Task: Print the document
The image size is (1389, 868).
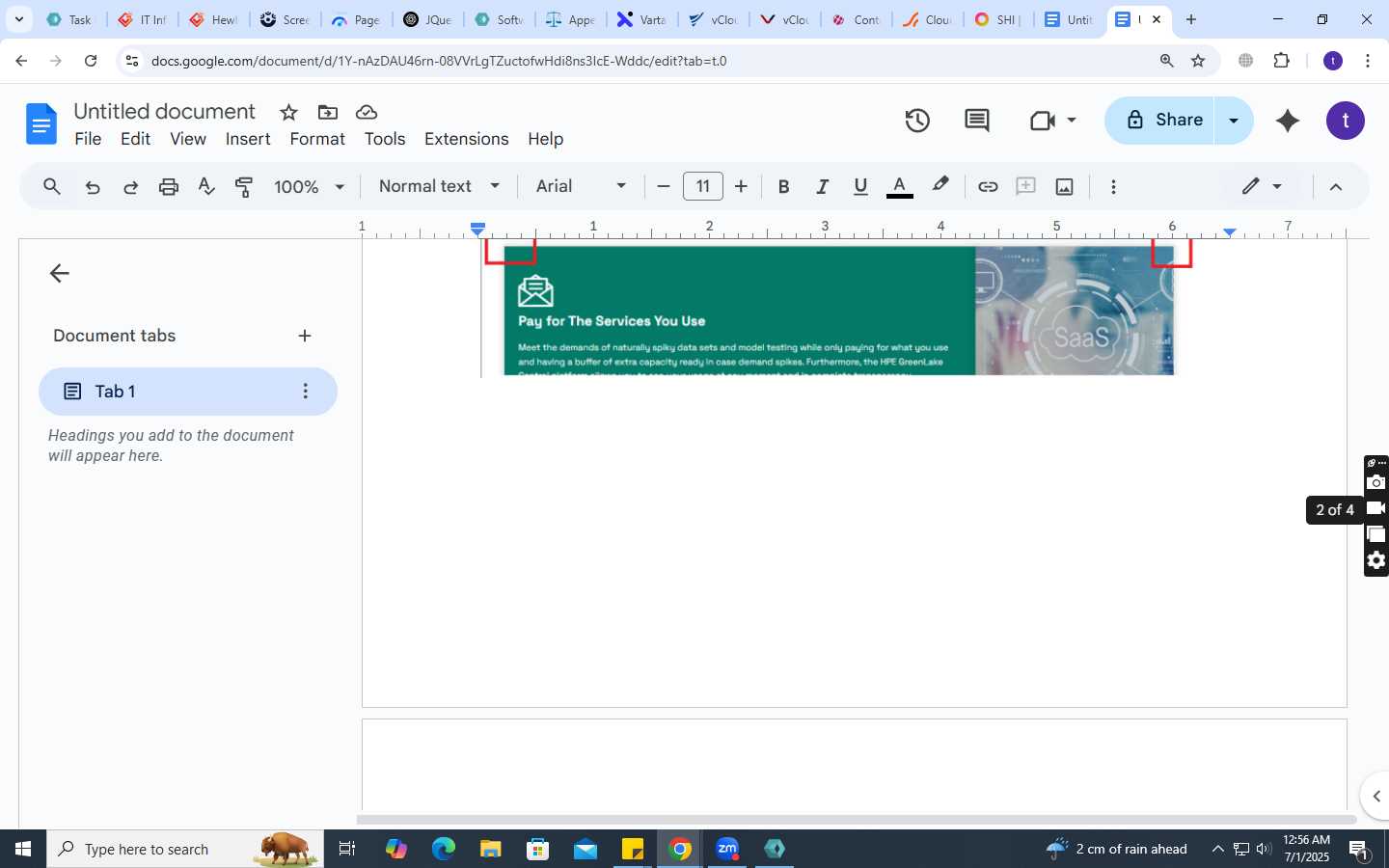Action: (x=169, y=187)
